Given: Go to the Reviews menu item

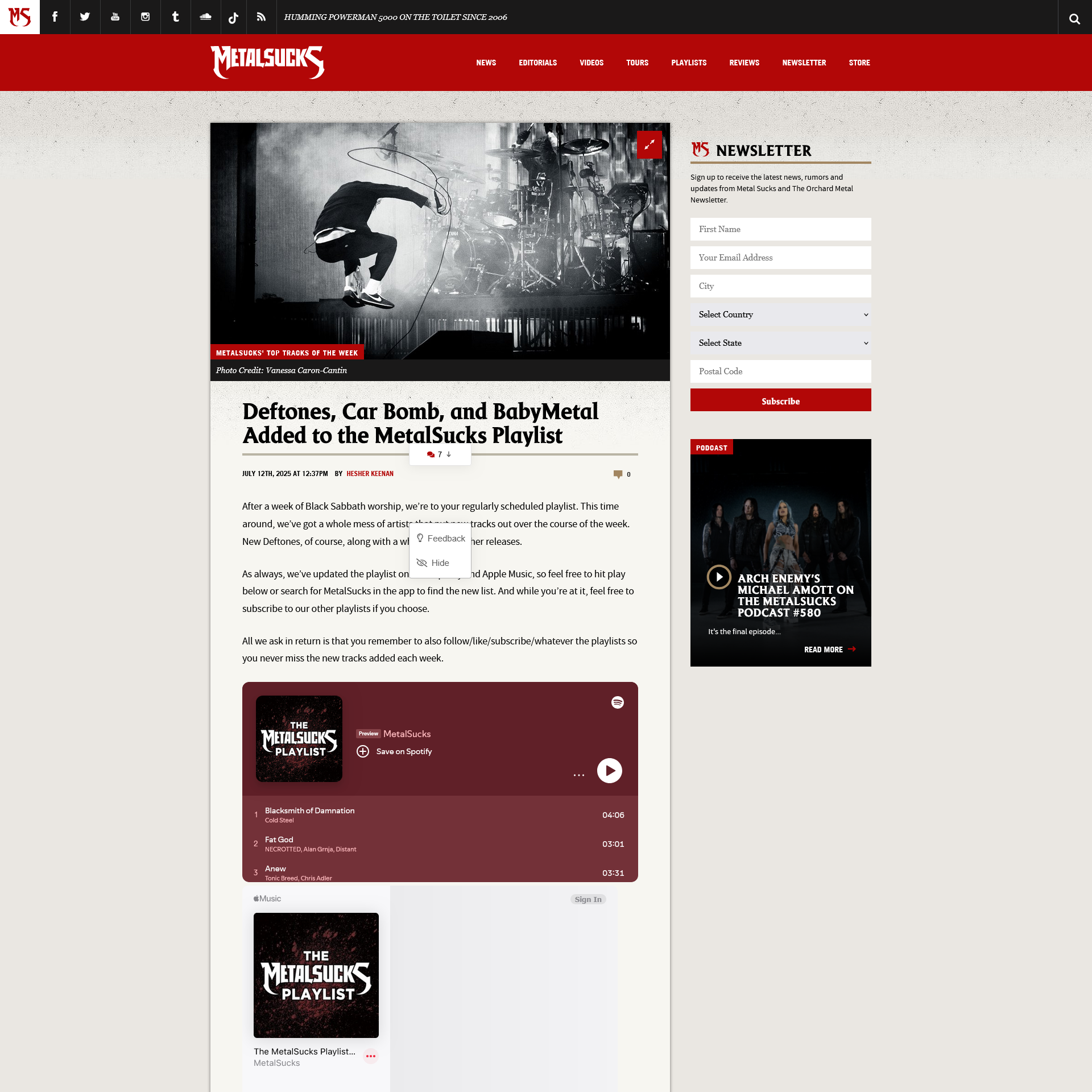Looking at the screenshot, I should (744, 63).
